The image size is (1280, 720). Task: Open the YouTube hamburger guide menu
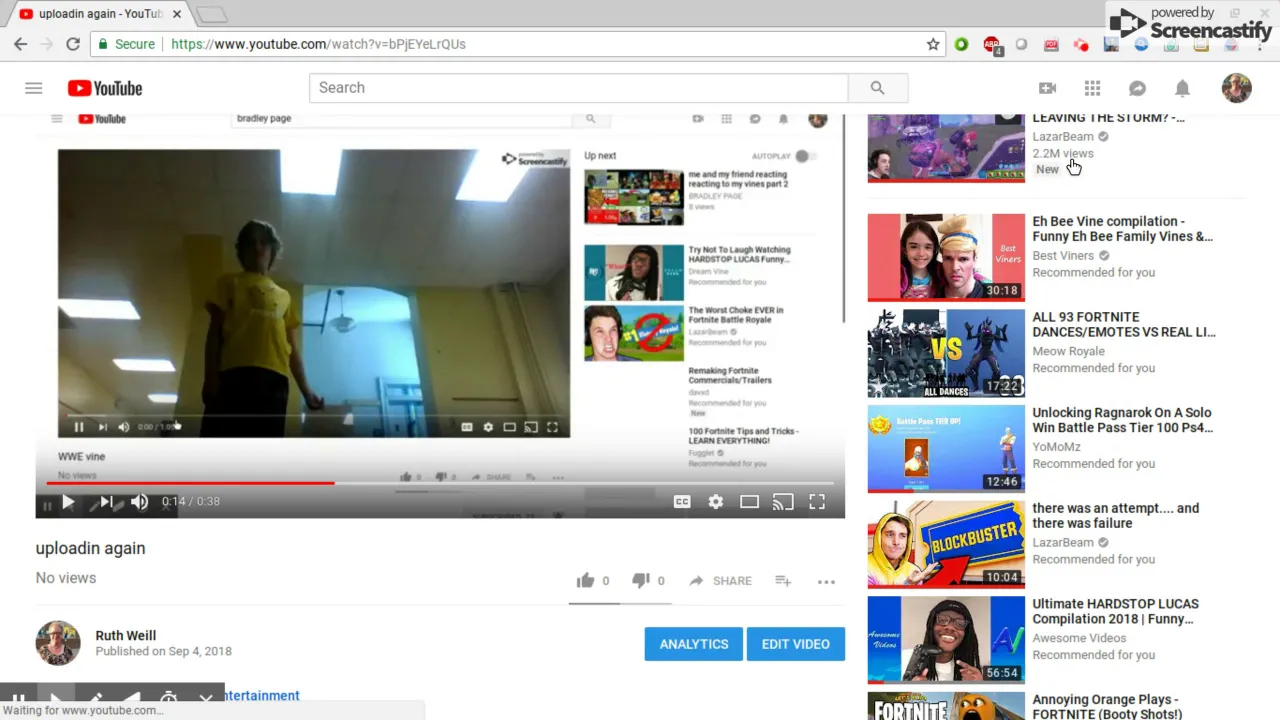point(33,88)
